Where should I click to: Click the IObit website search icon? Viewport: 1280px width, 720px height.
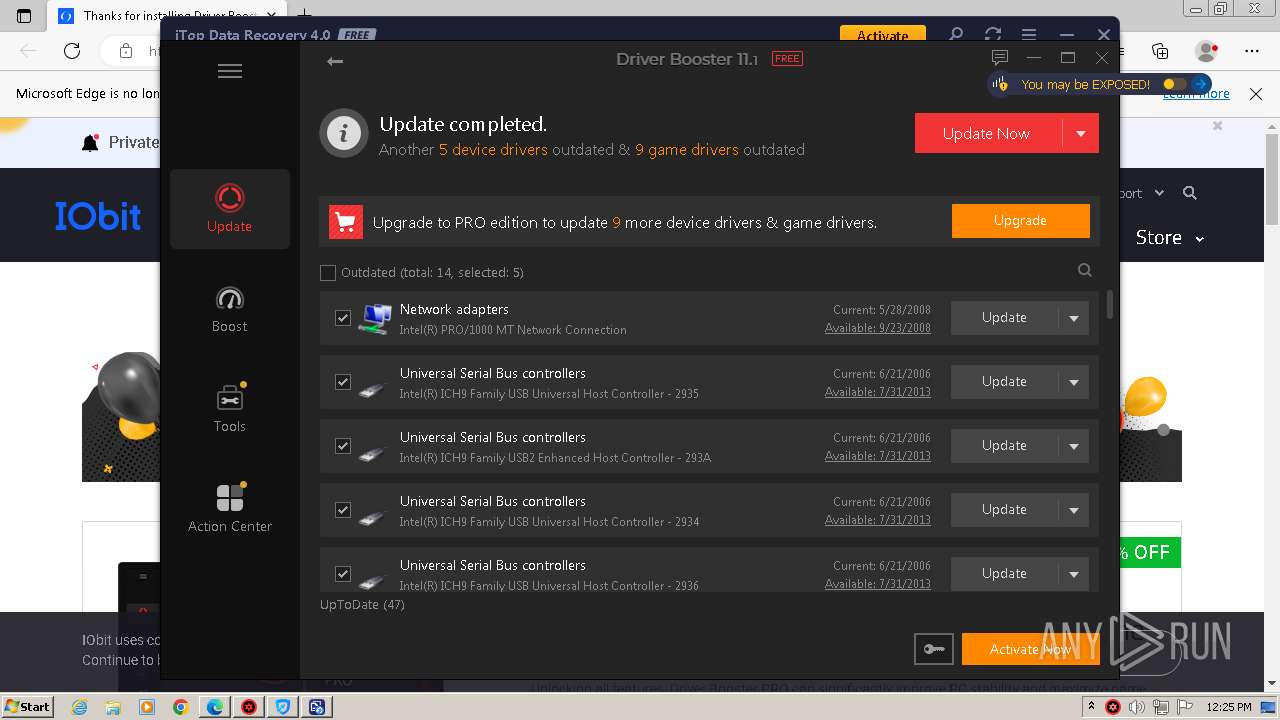point(1190,193)
